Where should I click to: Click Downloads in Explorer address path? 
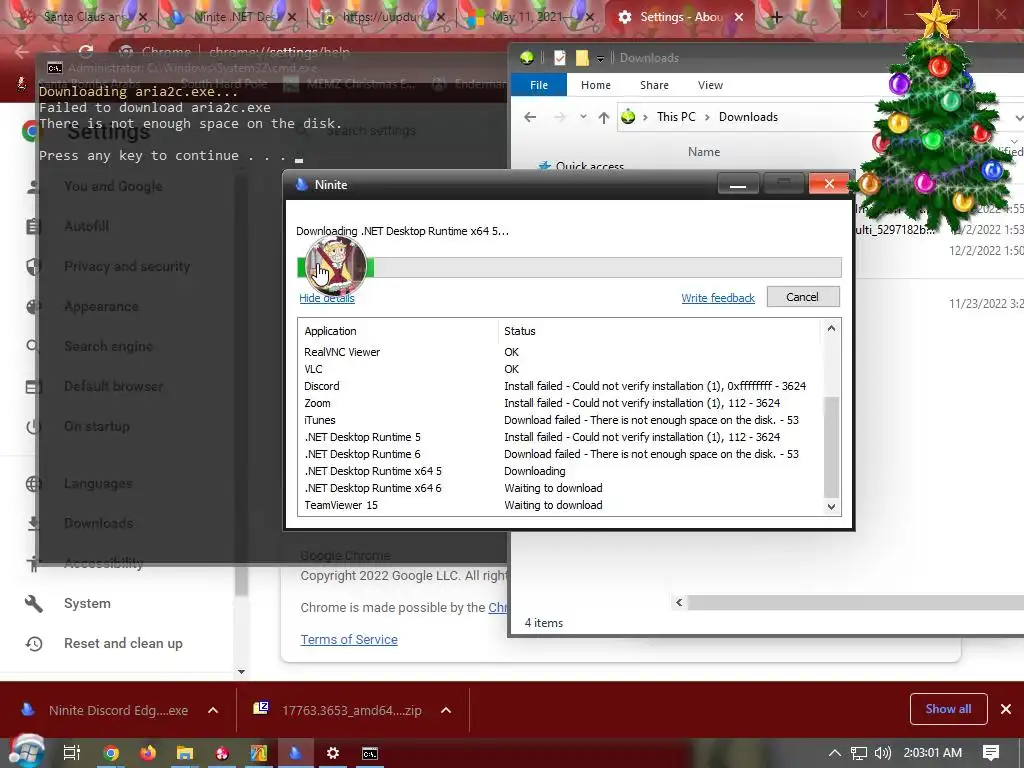748,117
